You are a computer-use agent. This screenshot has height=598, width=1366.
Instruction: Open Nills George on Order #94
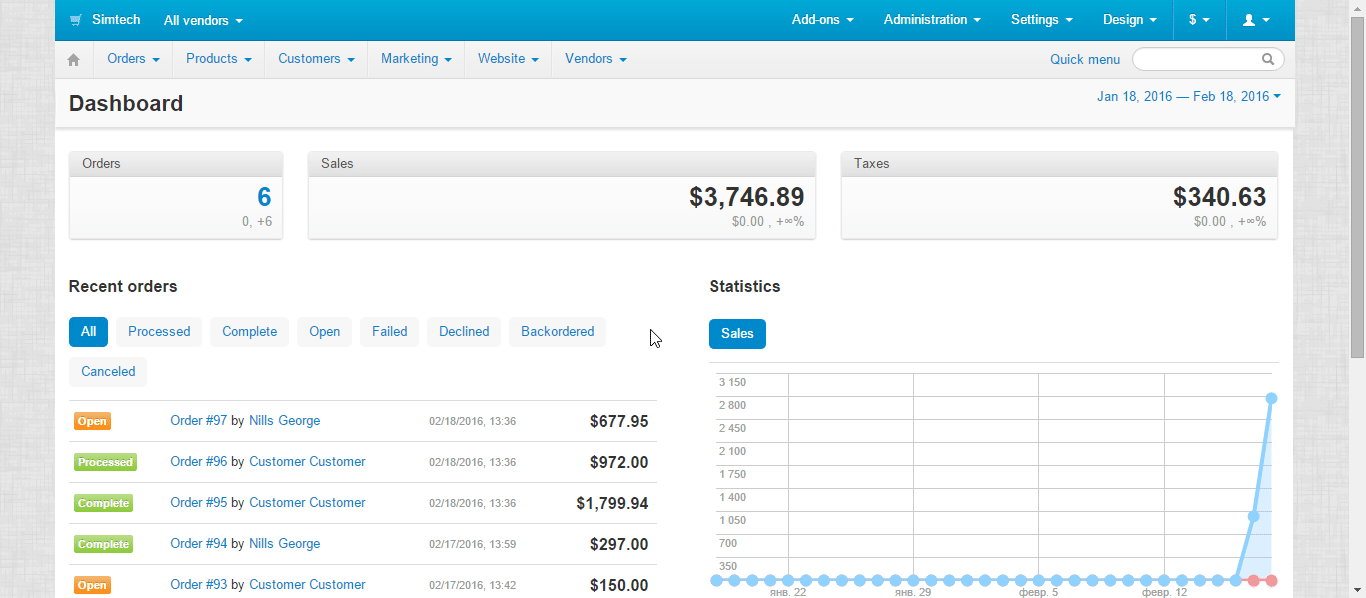285,544
